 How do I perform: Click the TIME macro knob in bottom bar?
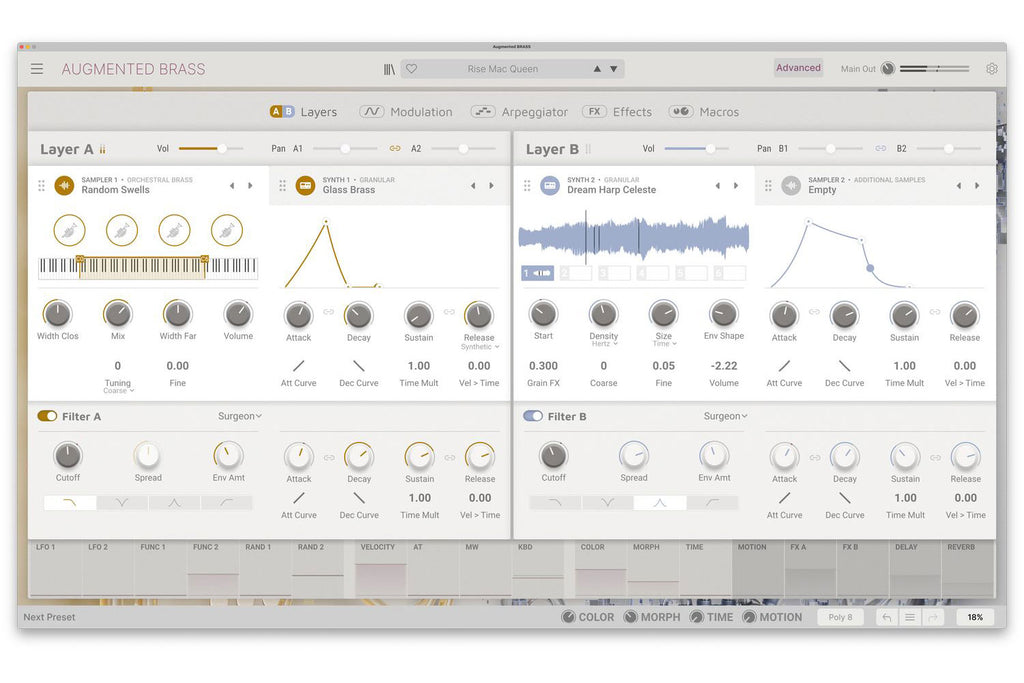point(697,617)
